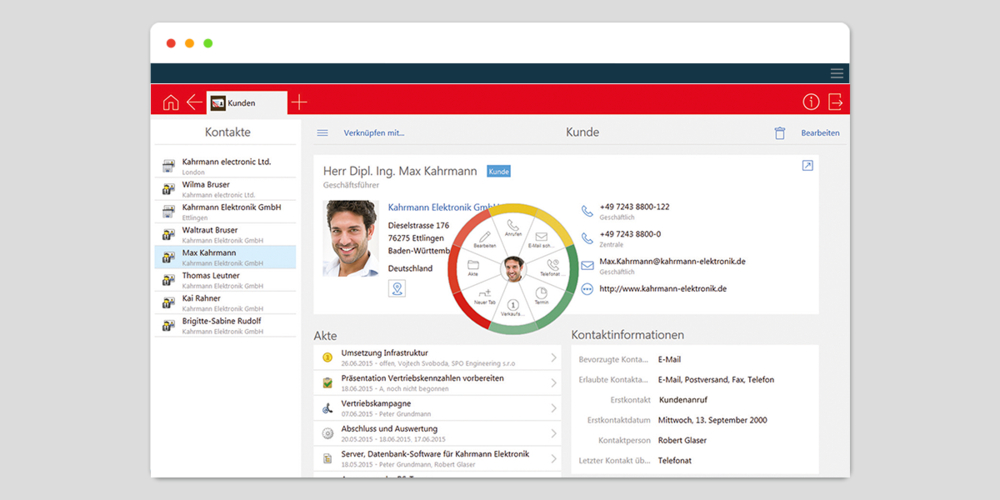Open a new tab with plus icon
This screenshot has height=500, width=1000.
tap(299, 102)
